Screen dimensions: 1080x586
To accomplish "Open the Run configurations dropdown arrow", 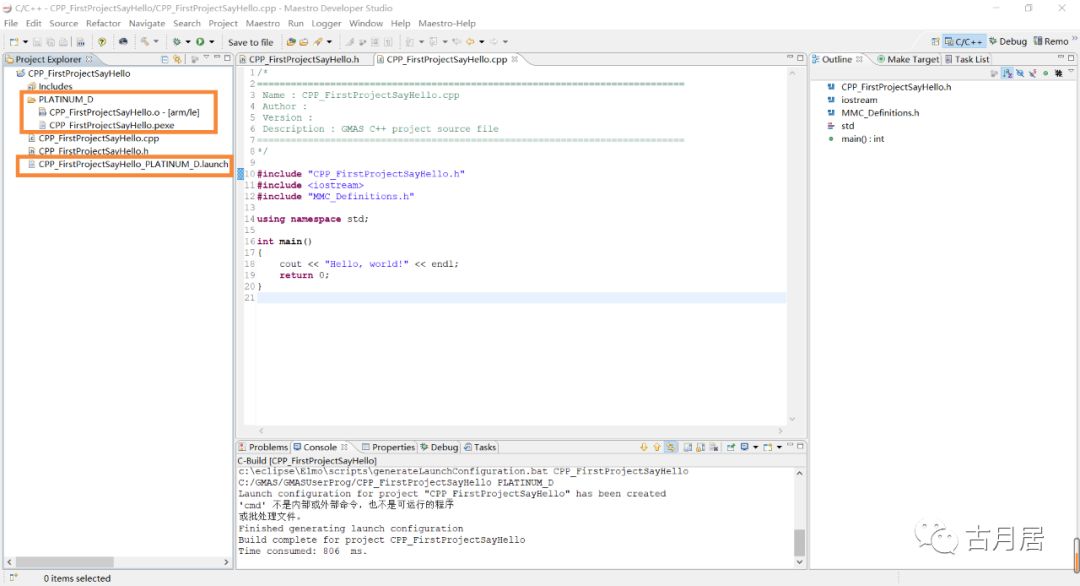I will 211,42.
